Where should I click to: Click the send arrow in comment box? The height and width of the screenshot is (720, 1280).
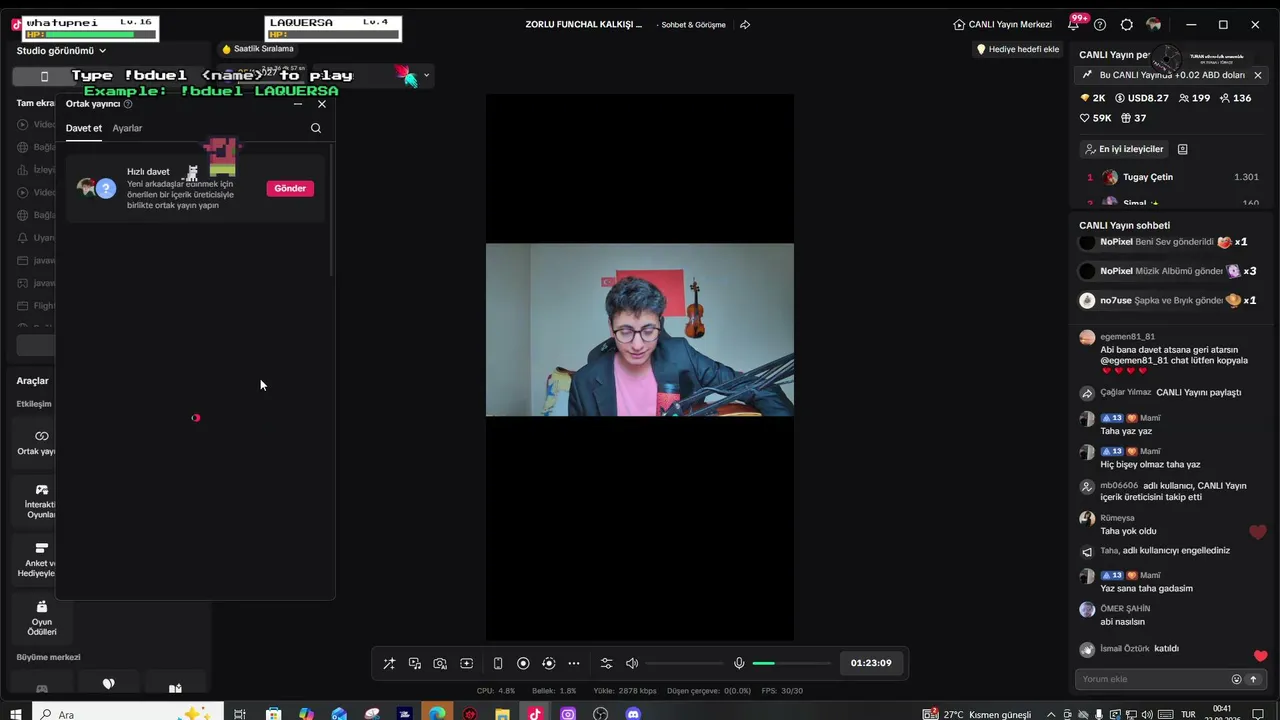coord(1253,679)
